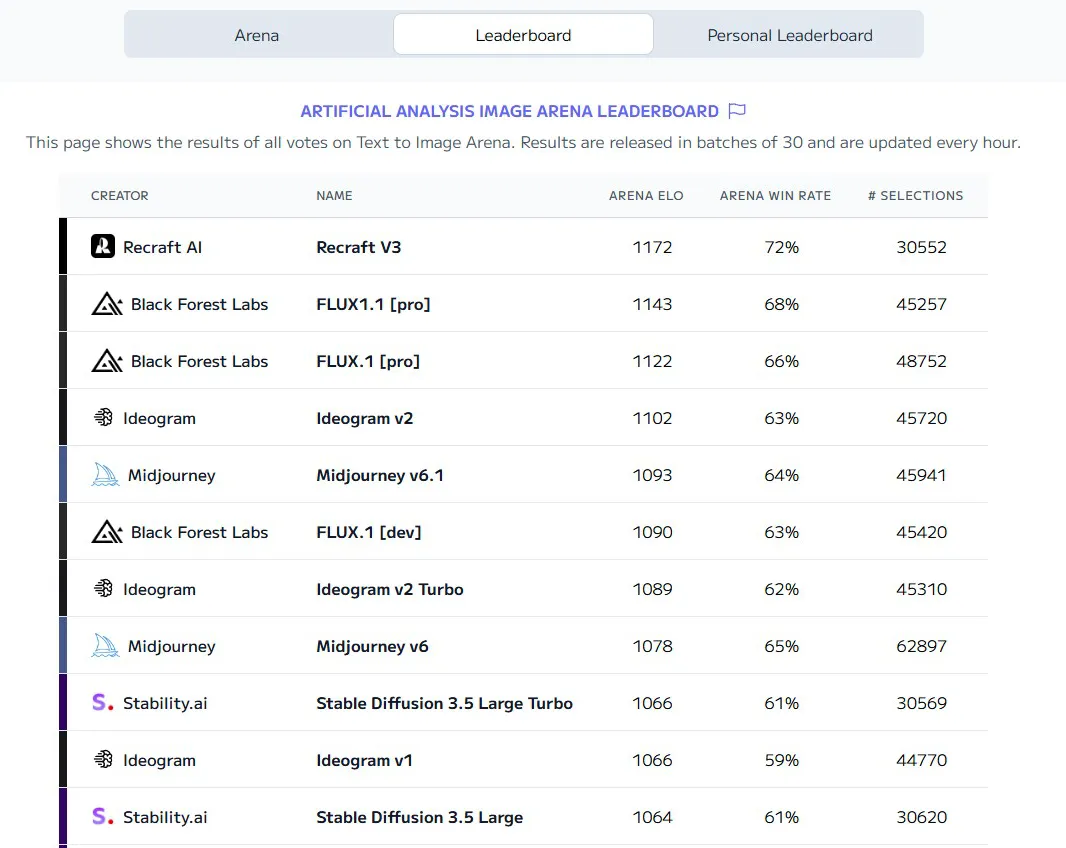Screen dimensions: 1066x848
Task: Click Stability.ai logo in 3.5 Large Turbo row
Action: coord(102,703)
